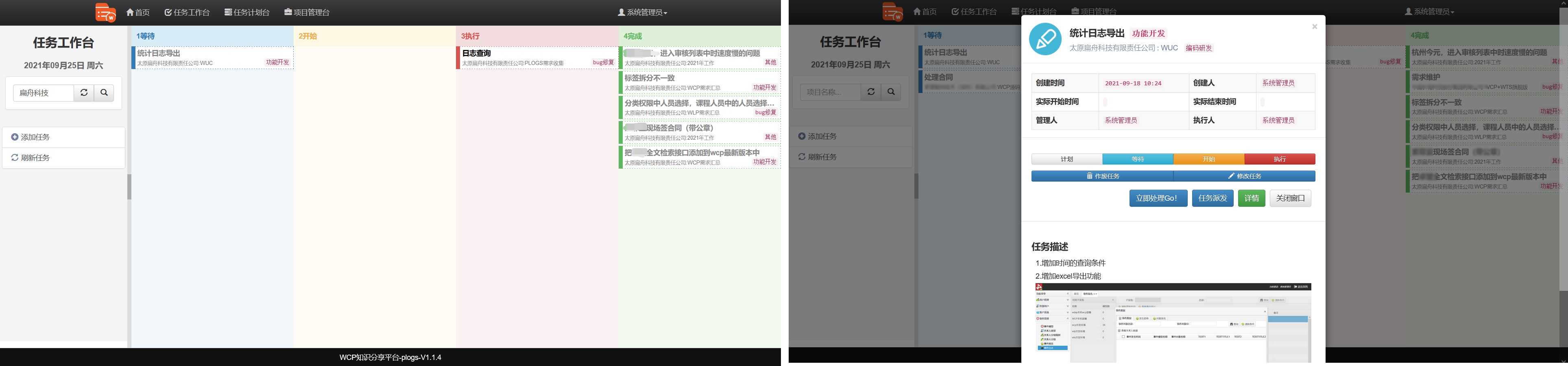1568x366 pixels.
Task: Open 任务工作台 via its check icon, left window
Action: click(168, 12)
